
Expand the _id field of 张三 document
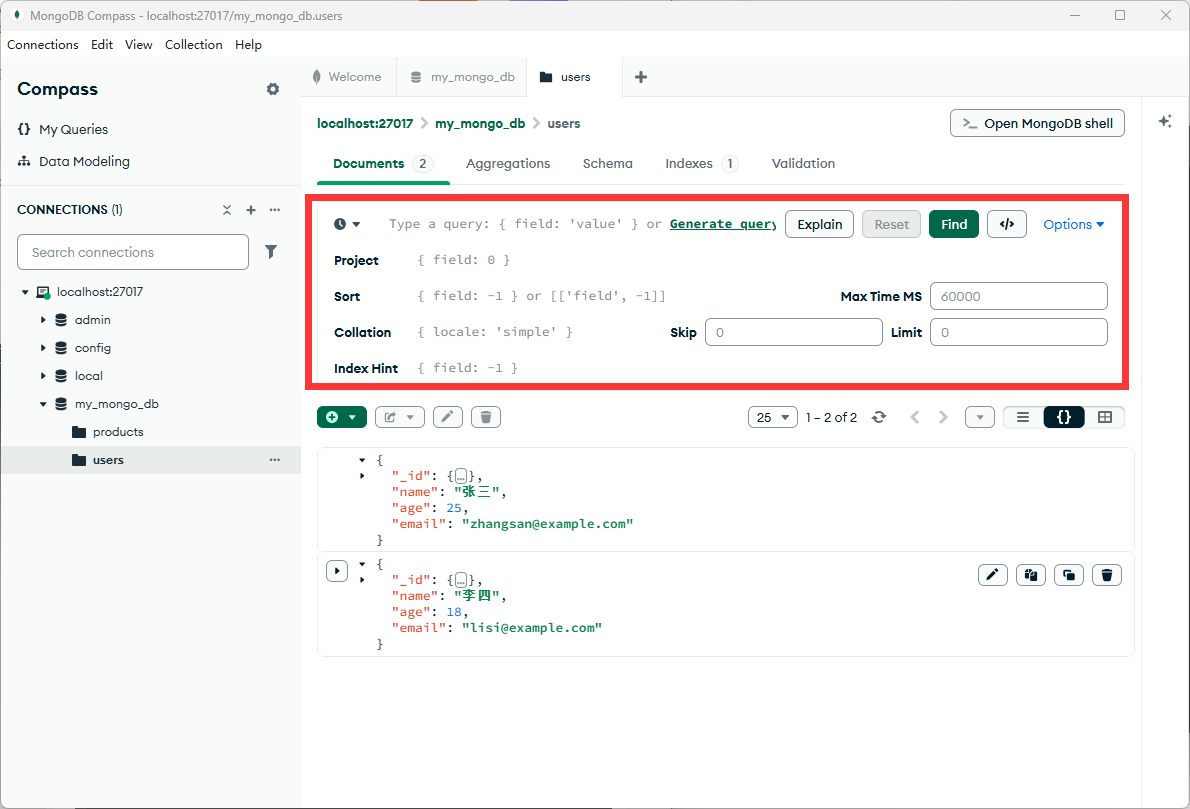tap(362, 476)
